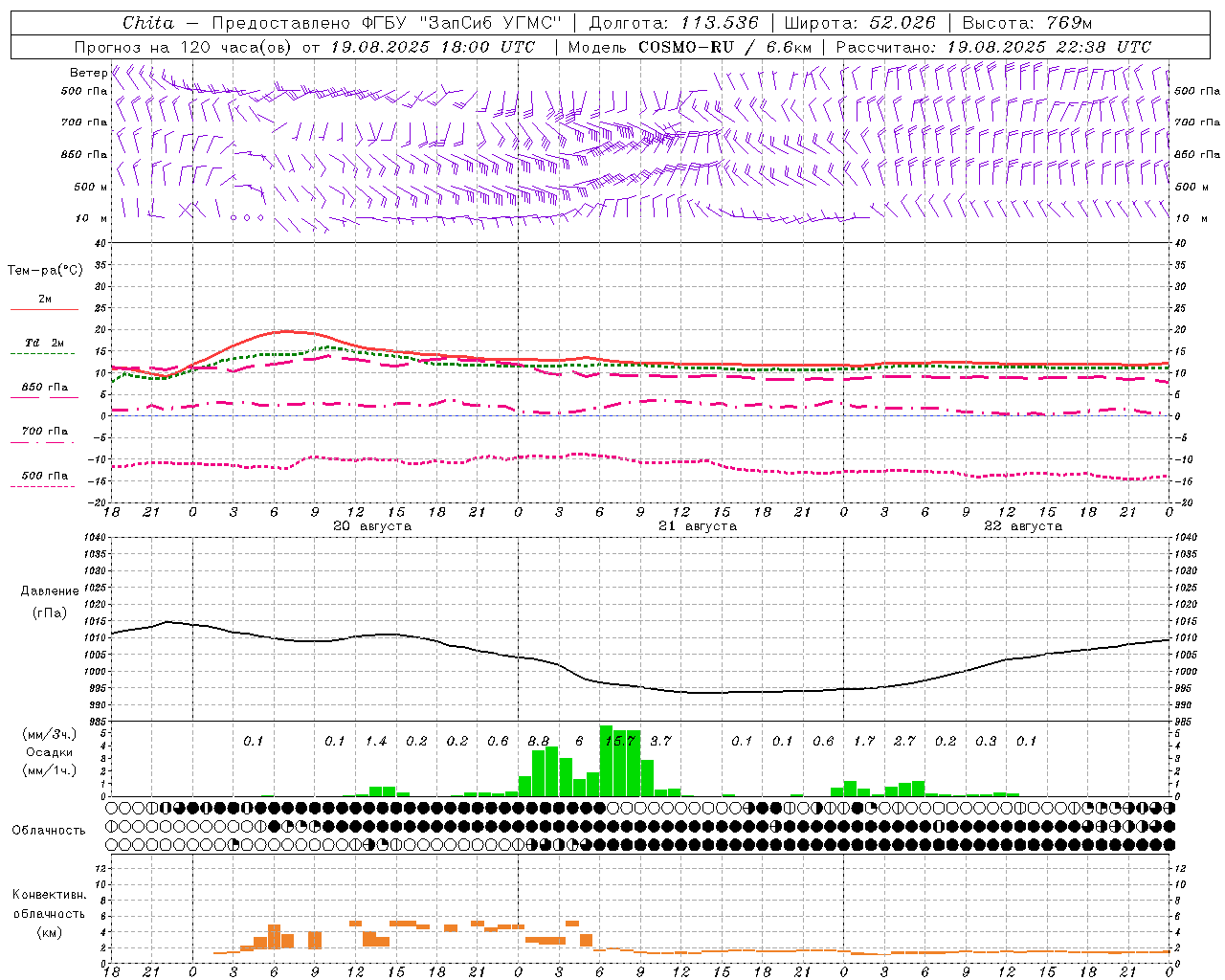Click the precipitation total '1.7'
Image resolution: width=1225 pixels, height=980 pixels.
pyautogui.click(x=864, y=741)
